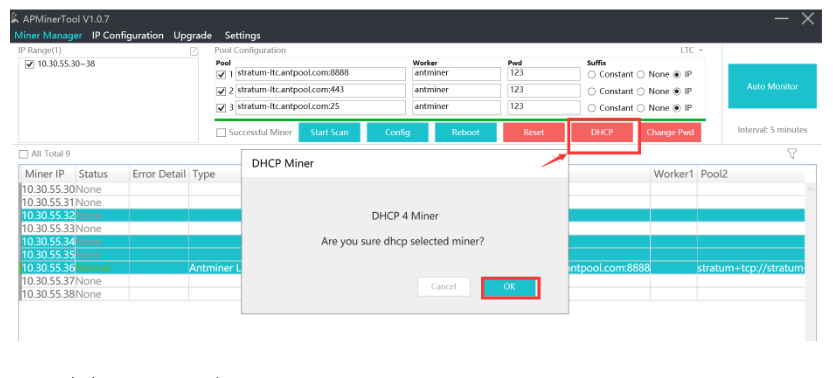
Task: Select Constant suffix for pool 3
Action: tap(592, 108)
